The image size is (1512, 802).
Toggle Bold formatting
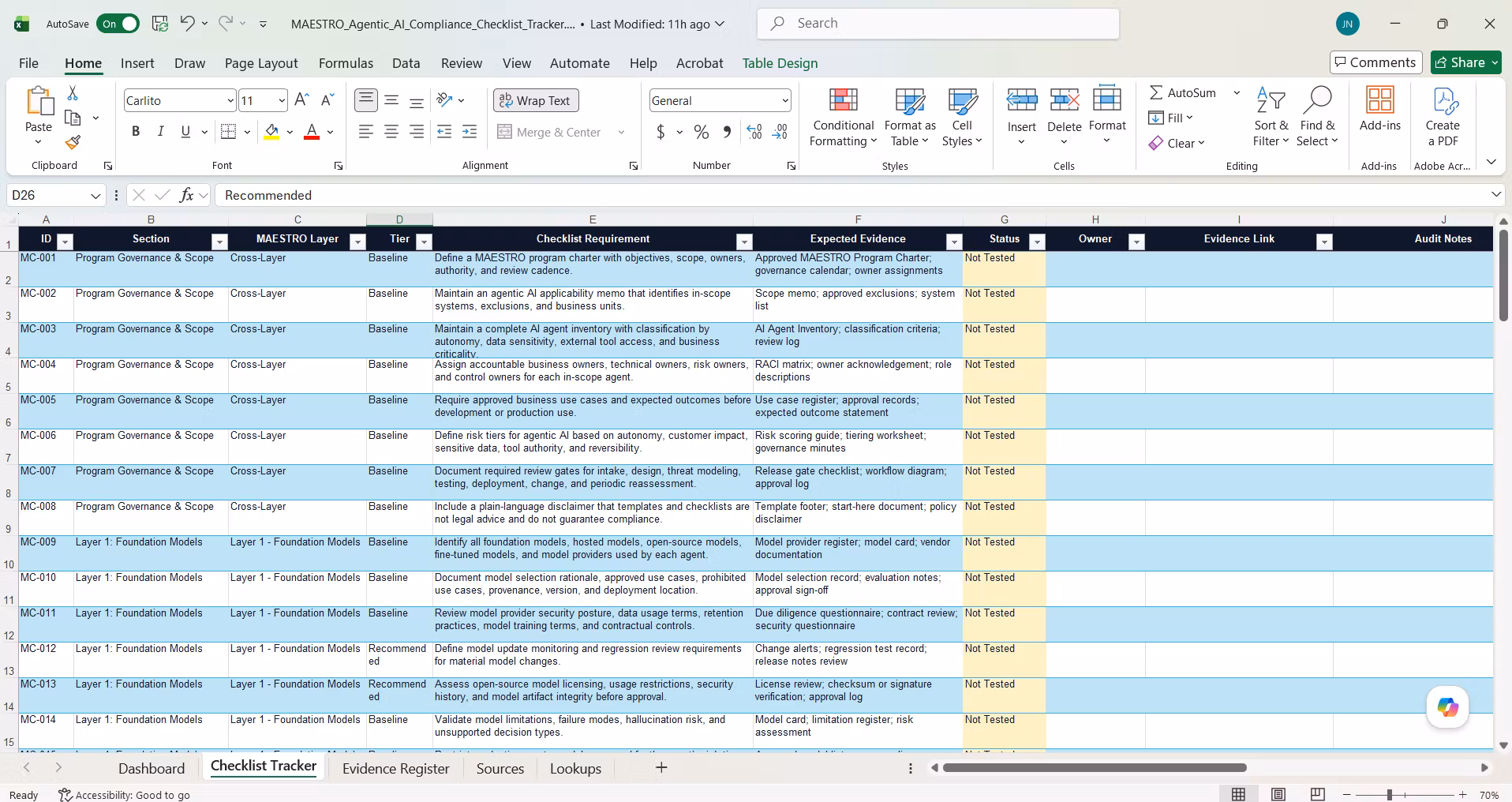[136, 132]
